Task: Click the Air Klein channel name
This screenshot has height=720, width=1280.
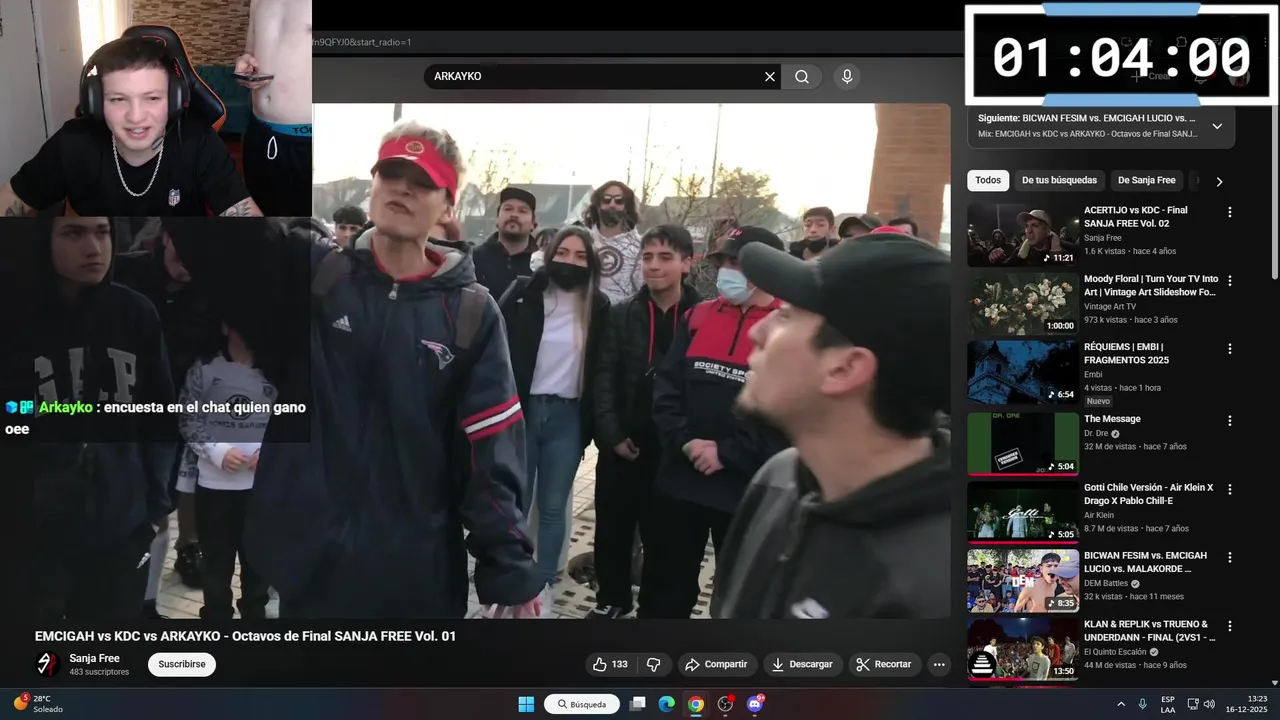Action: tap(1098, 515)
